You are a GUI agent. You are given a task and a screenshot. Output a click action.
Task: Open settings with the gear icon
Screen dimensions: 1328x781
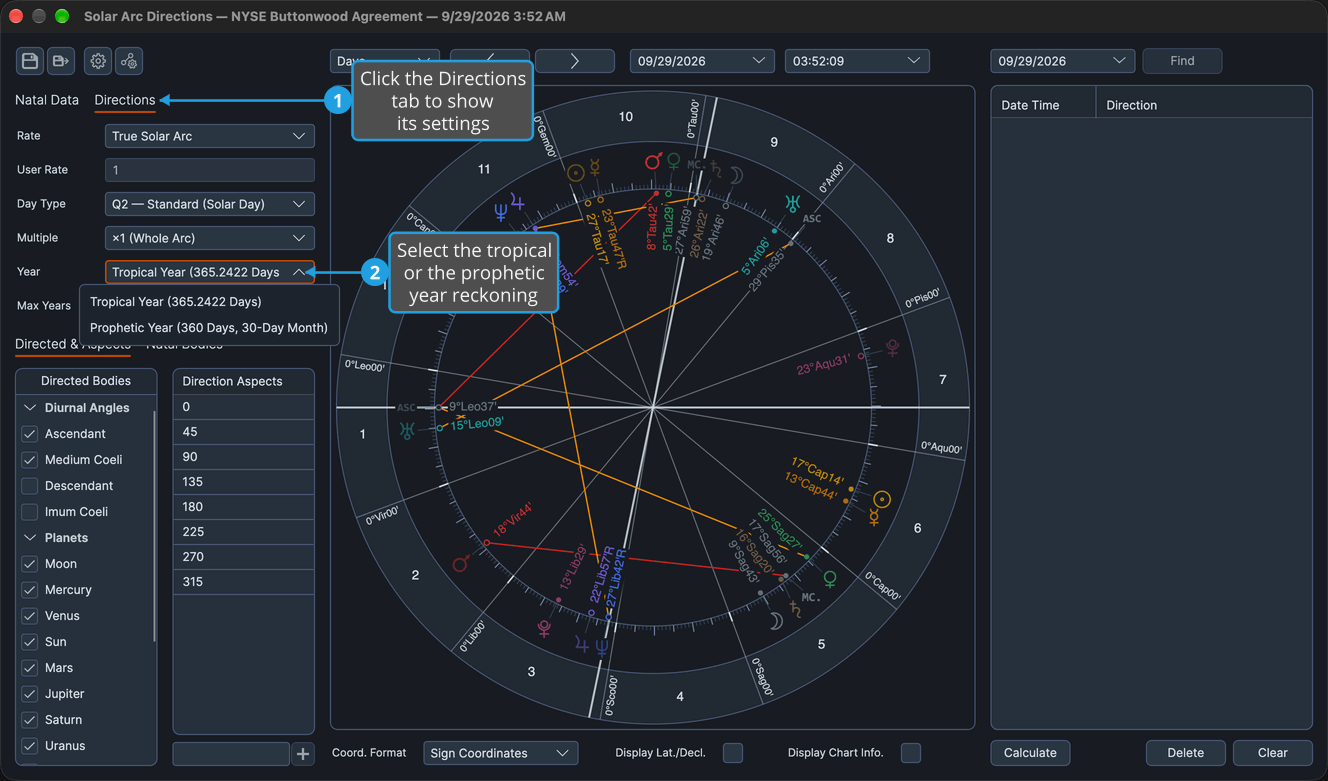pyautogui.click(x=98, y=61)
